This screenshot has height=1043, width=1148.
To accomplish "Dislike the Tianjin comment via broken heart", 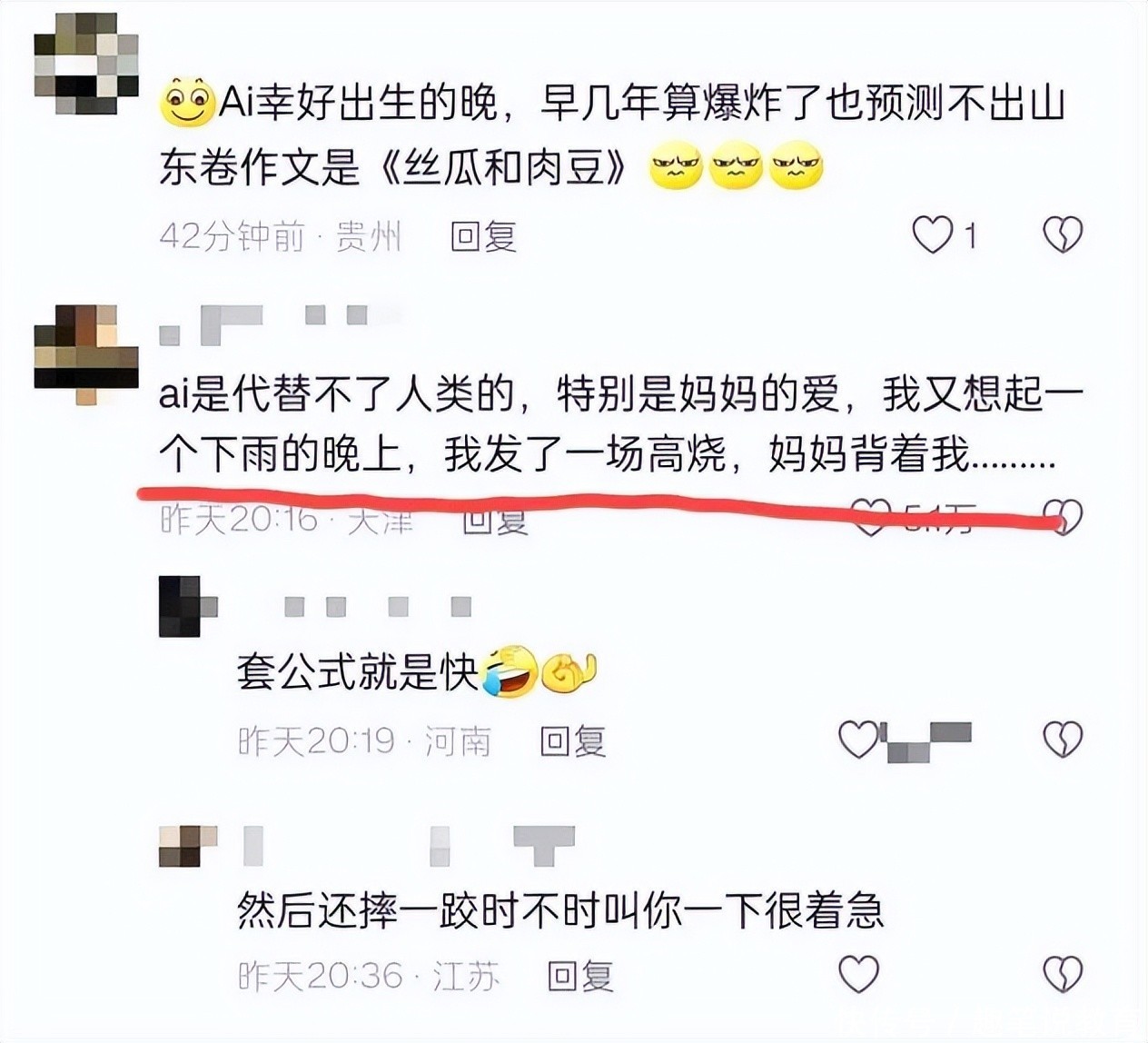I will 1063,517.
